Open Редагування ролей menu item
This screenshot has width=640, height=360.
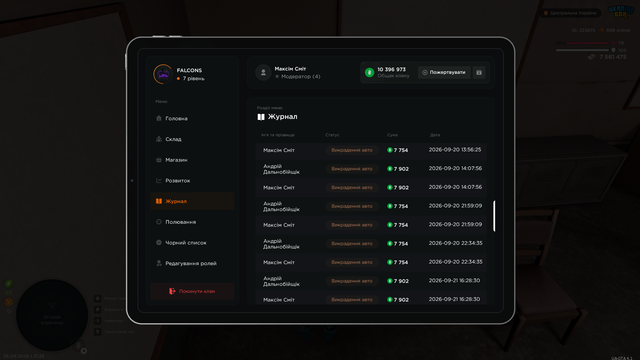click(x=192, y=263)
